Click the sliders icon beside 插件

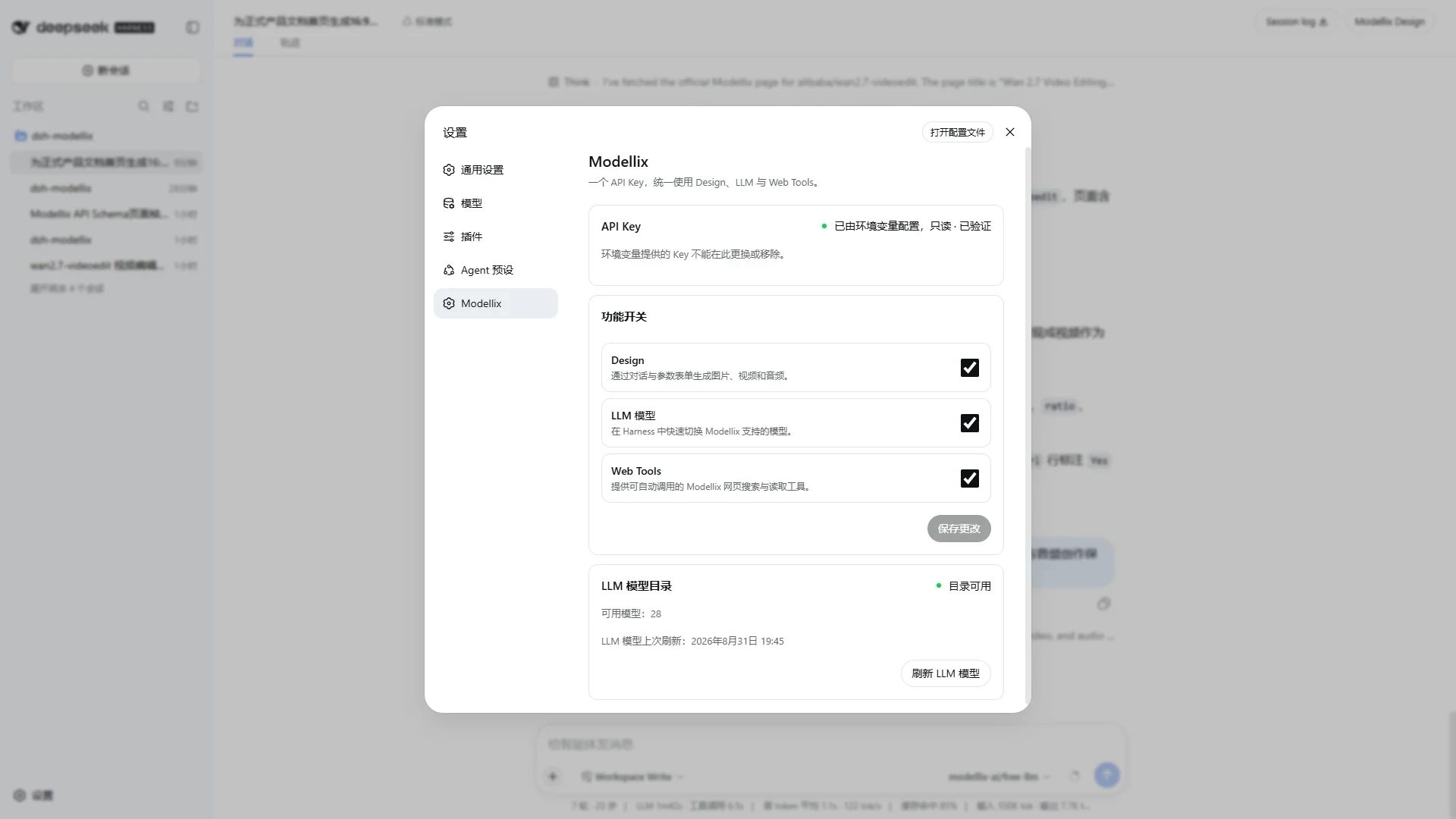tap(449, 237)
